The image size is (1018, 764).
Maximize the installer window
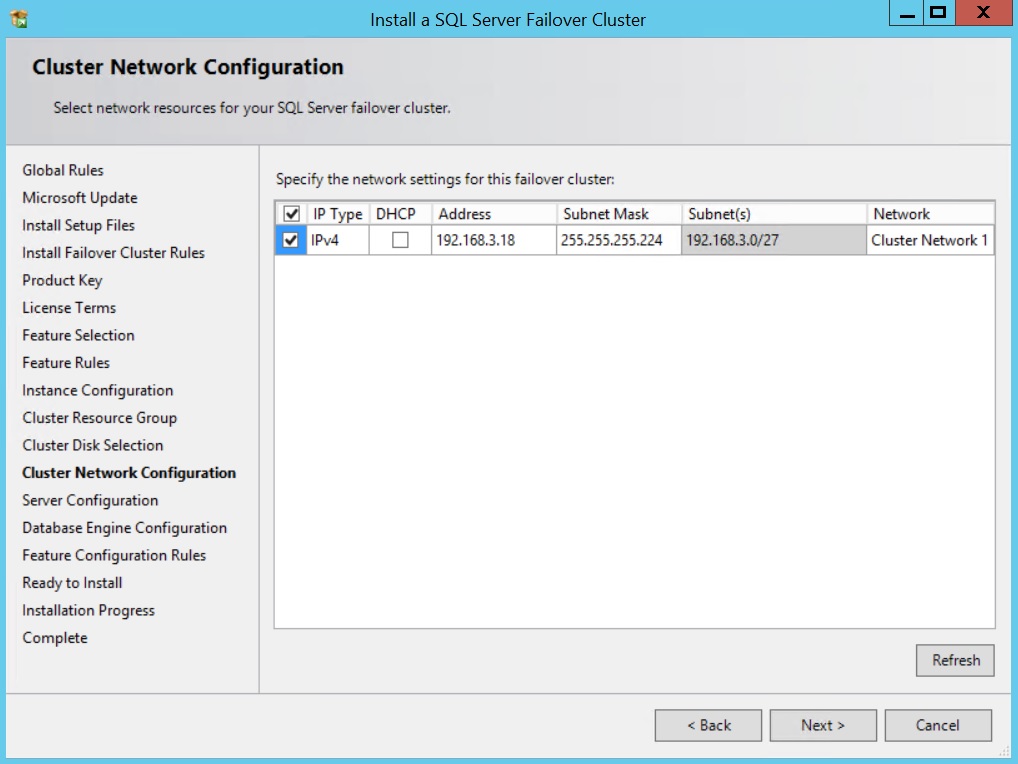click(x=938, y=14)
